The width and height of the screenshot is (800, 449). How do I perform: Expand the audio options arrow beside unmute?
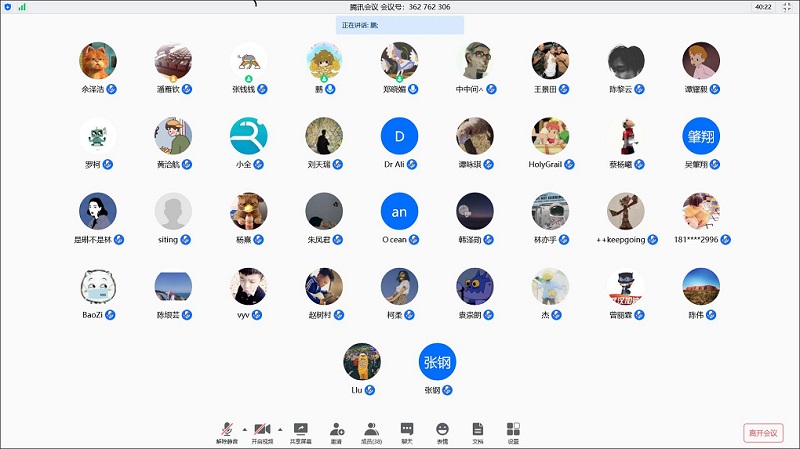coord(243,427)
